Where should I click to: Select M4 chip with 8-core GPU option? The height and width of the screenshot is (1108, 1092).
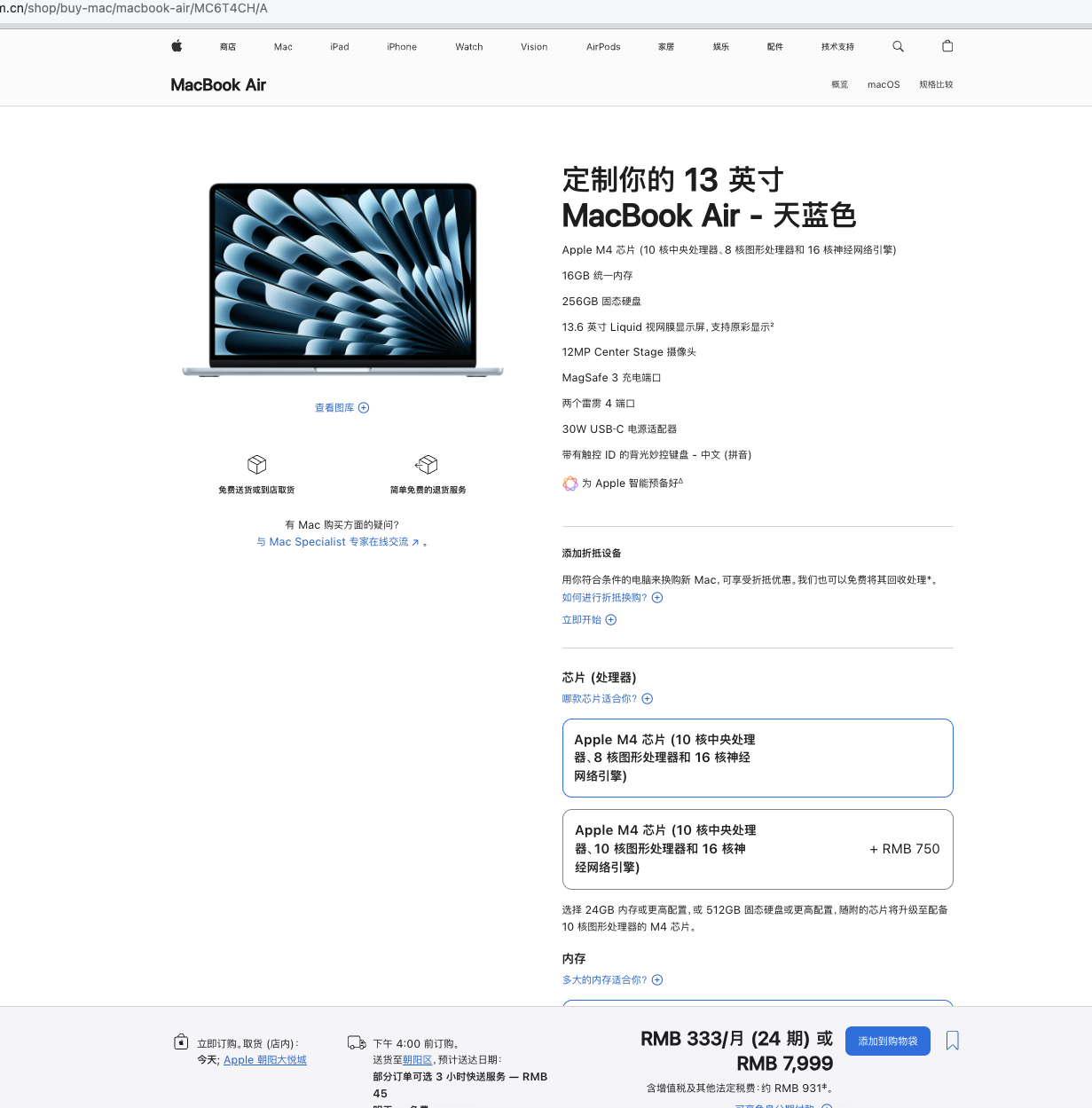758,758
